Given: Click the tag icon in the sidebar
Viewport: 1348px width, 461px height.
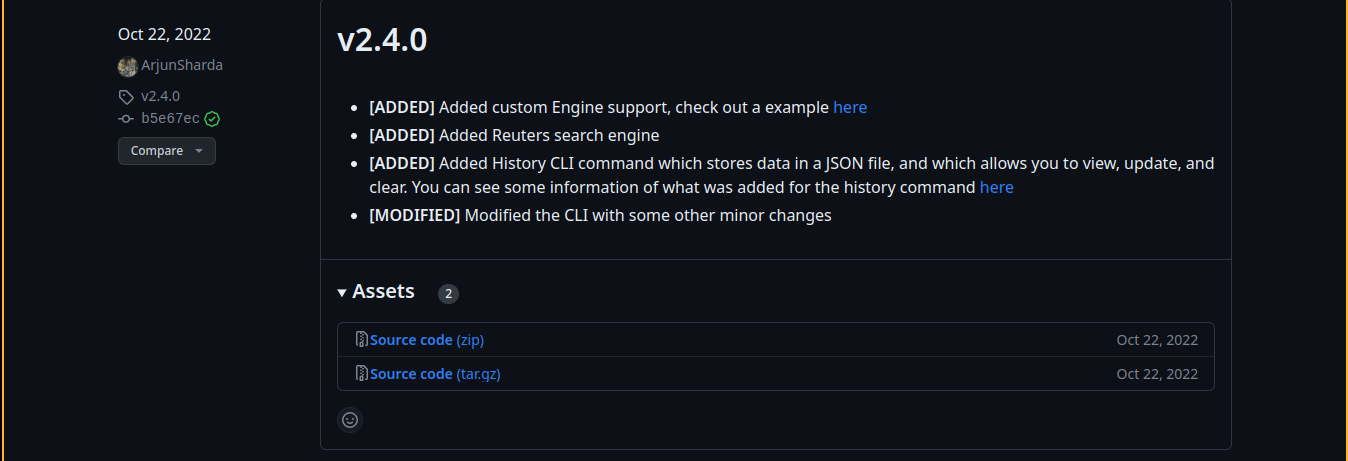Looking at the screenshot, I should (x=126, y=97).
